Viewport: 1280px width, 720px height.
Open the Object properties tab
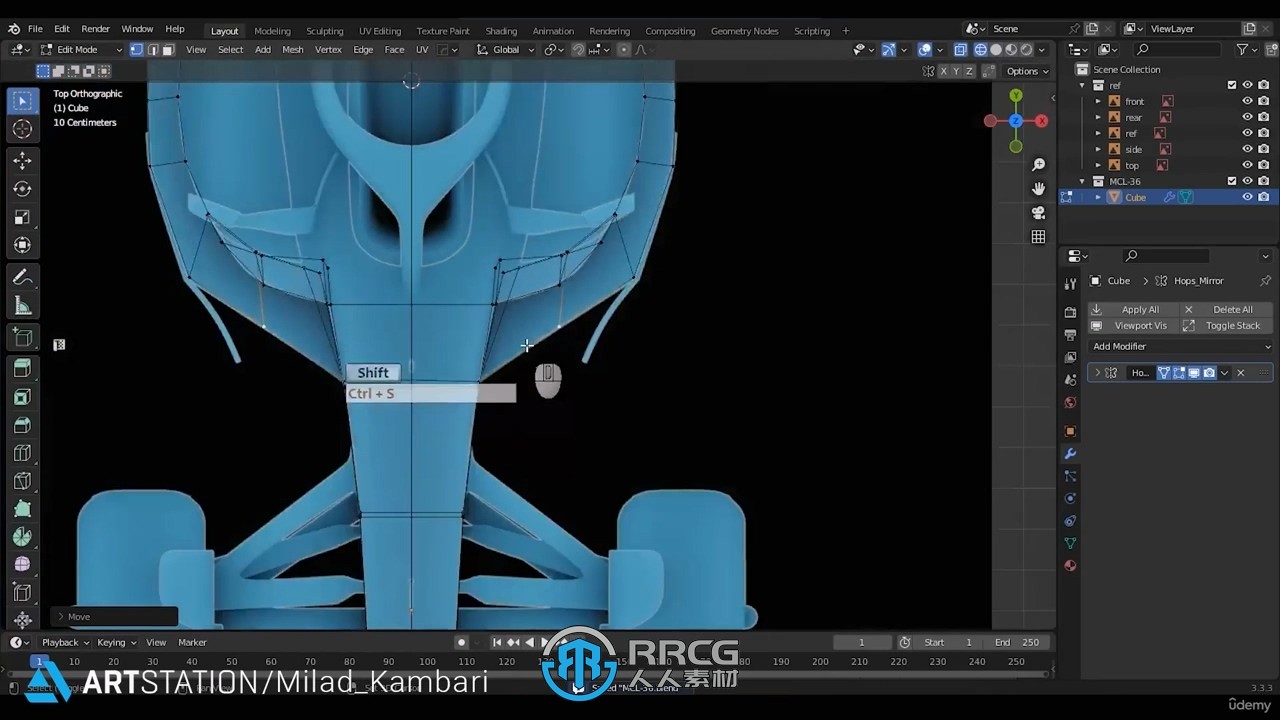[x=1070, y=431]
